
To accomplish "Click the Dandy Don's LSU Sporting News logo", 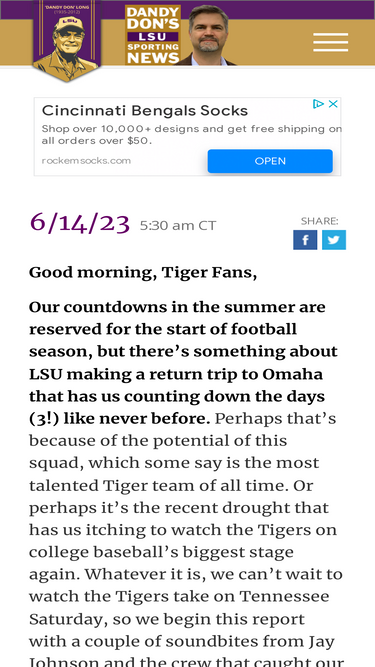I will point(153,35).
